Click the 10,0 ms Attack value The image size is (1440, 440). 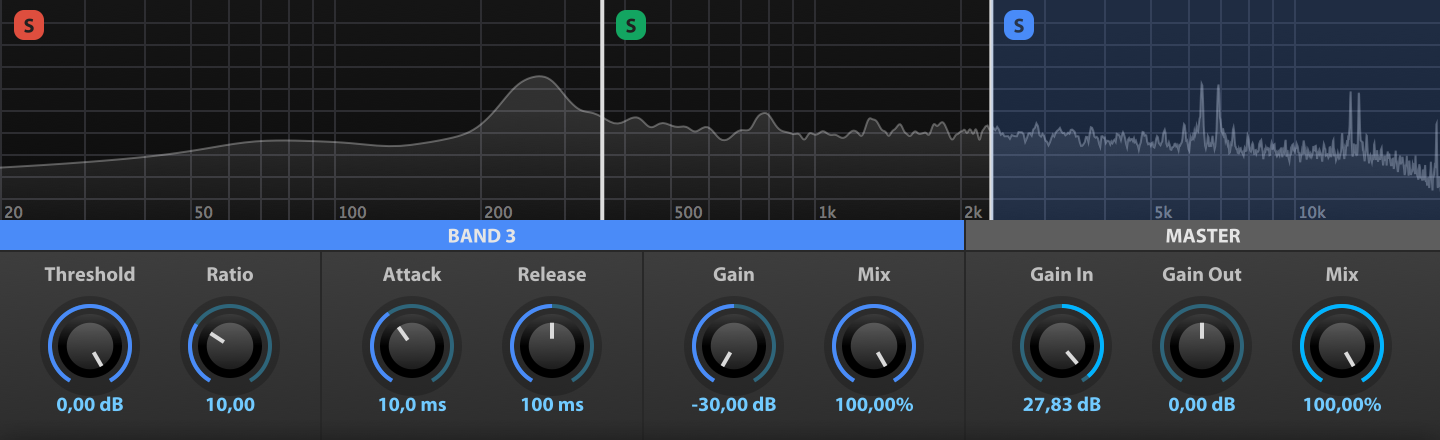click(x=412, y=405)
